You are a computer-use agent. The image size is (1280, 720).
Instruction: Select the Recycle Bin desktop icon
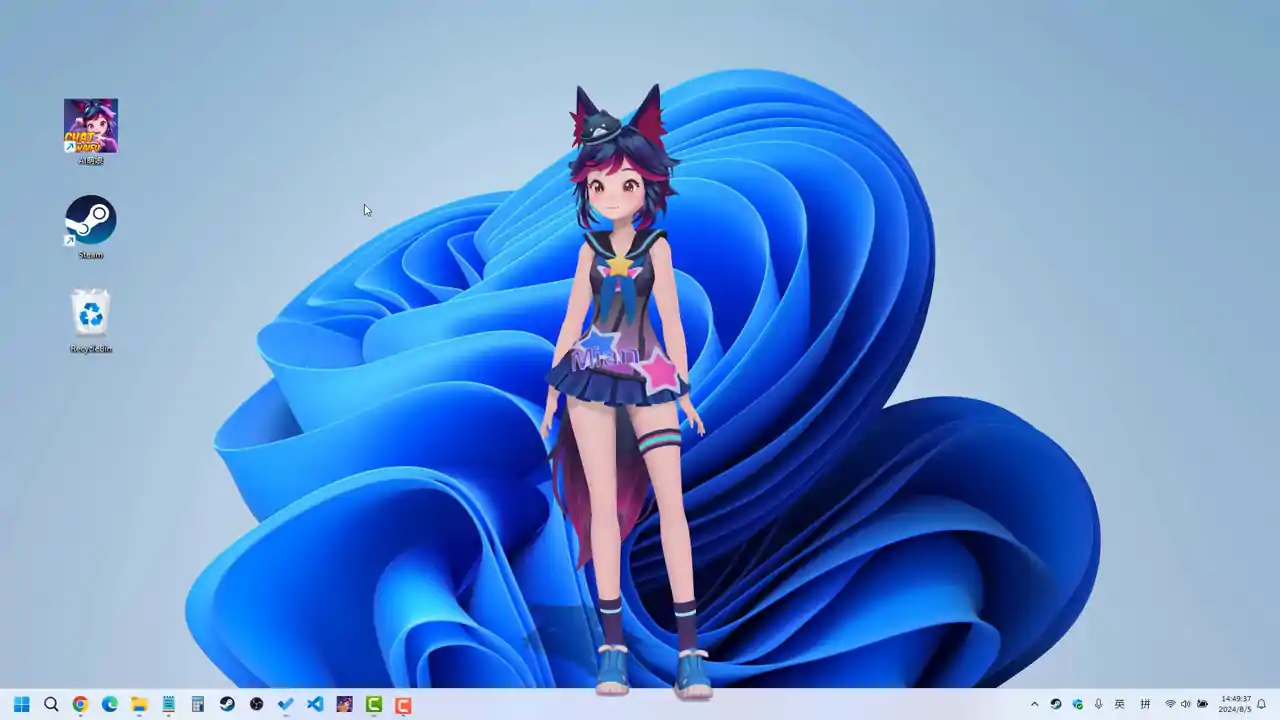click(91, 320)
